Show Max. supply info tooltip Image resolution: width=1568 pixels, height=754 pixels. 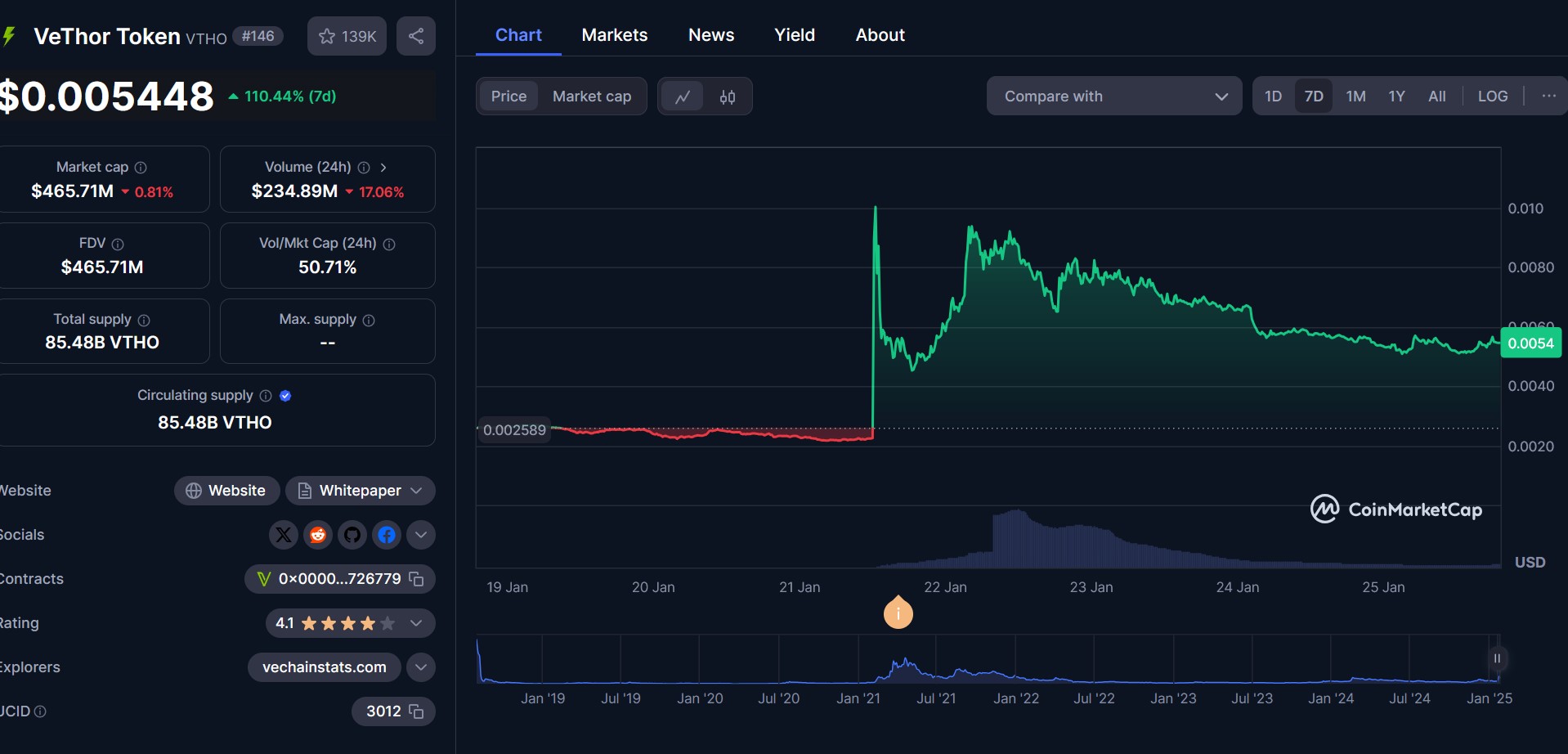(x=369, y=320)
